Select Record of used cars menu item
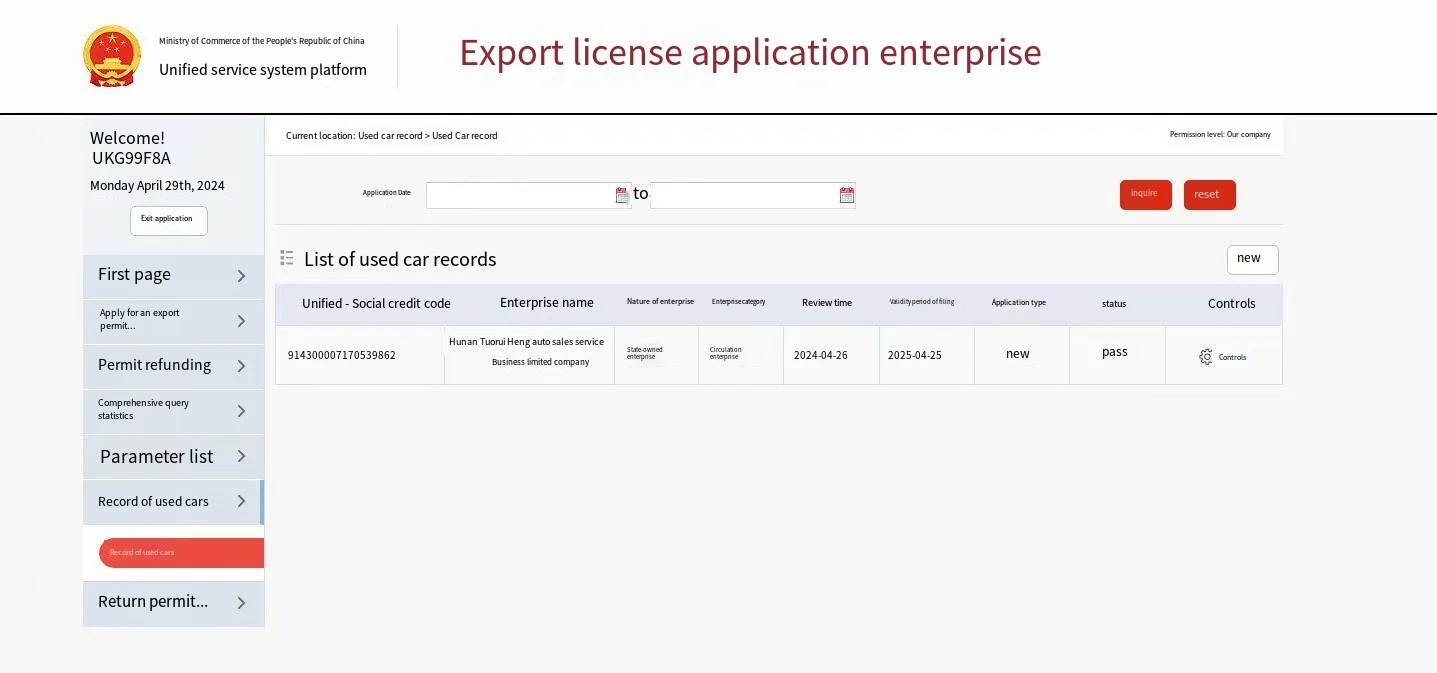1437x673 pixels. click(x=173, y=502)
